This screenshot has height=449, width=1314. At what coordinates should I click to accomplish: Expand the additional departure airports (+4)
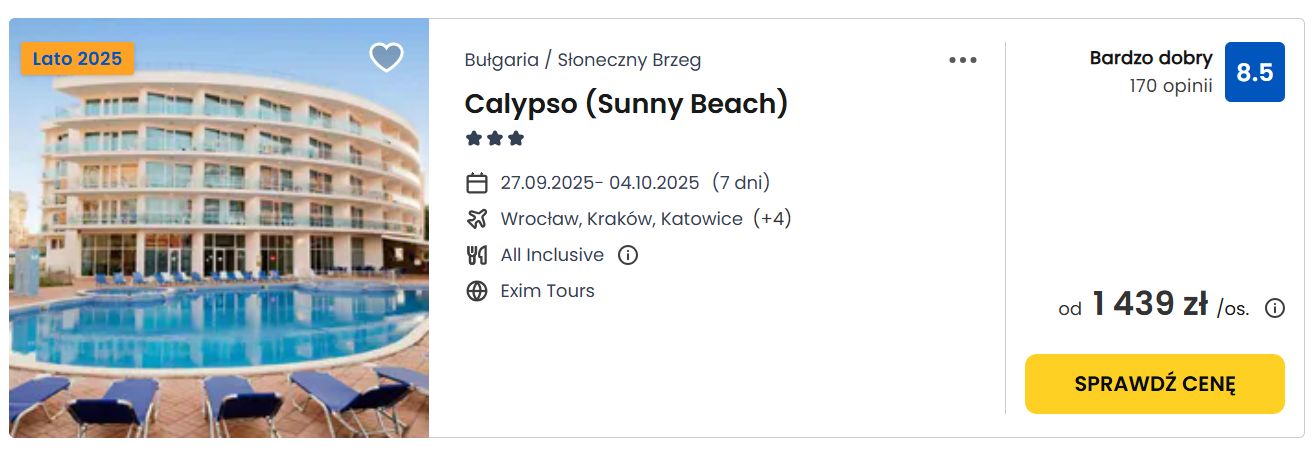pyautogui.click(x=771, y=219)
